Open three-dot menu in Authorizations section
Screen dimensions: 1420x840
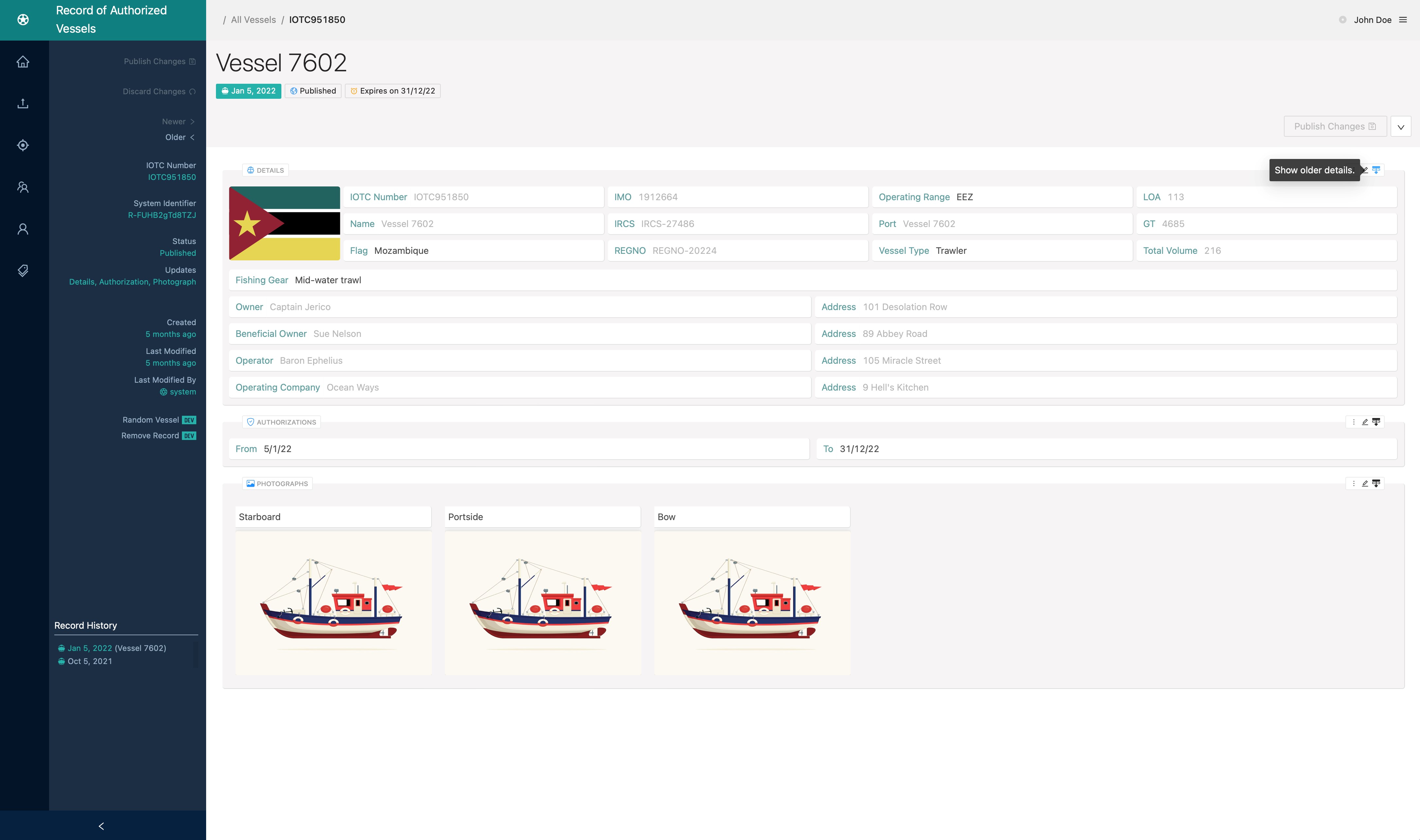tap(1354, 422)
